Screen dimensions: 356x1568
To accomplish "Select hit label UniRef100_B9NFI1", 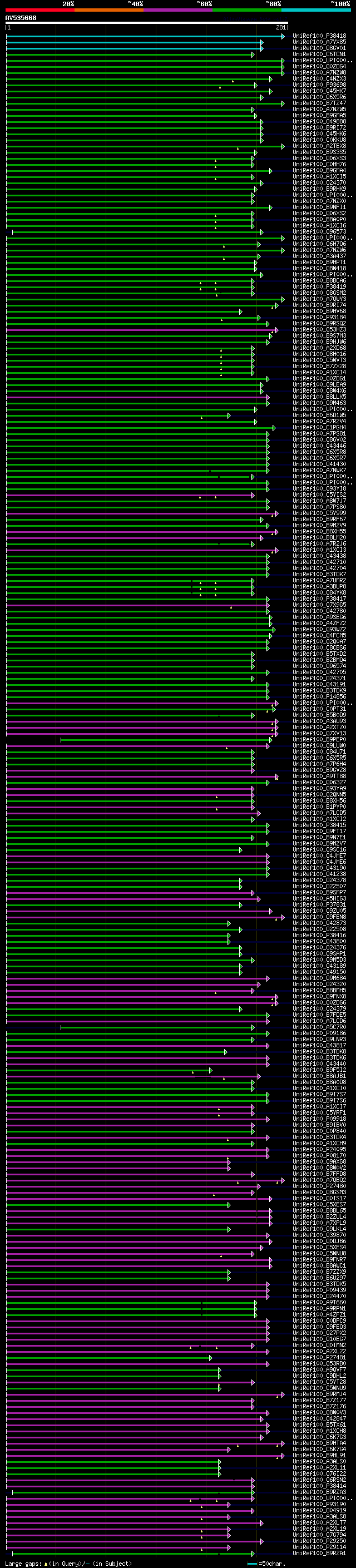I will pos(319,207).
